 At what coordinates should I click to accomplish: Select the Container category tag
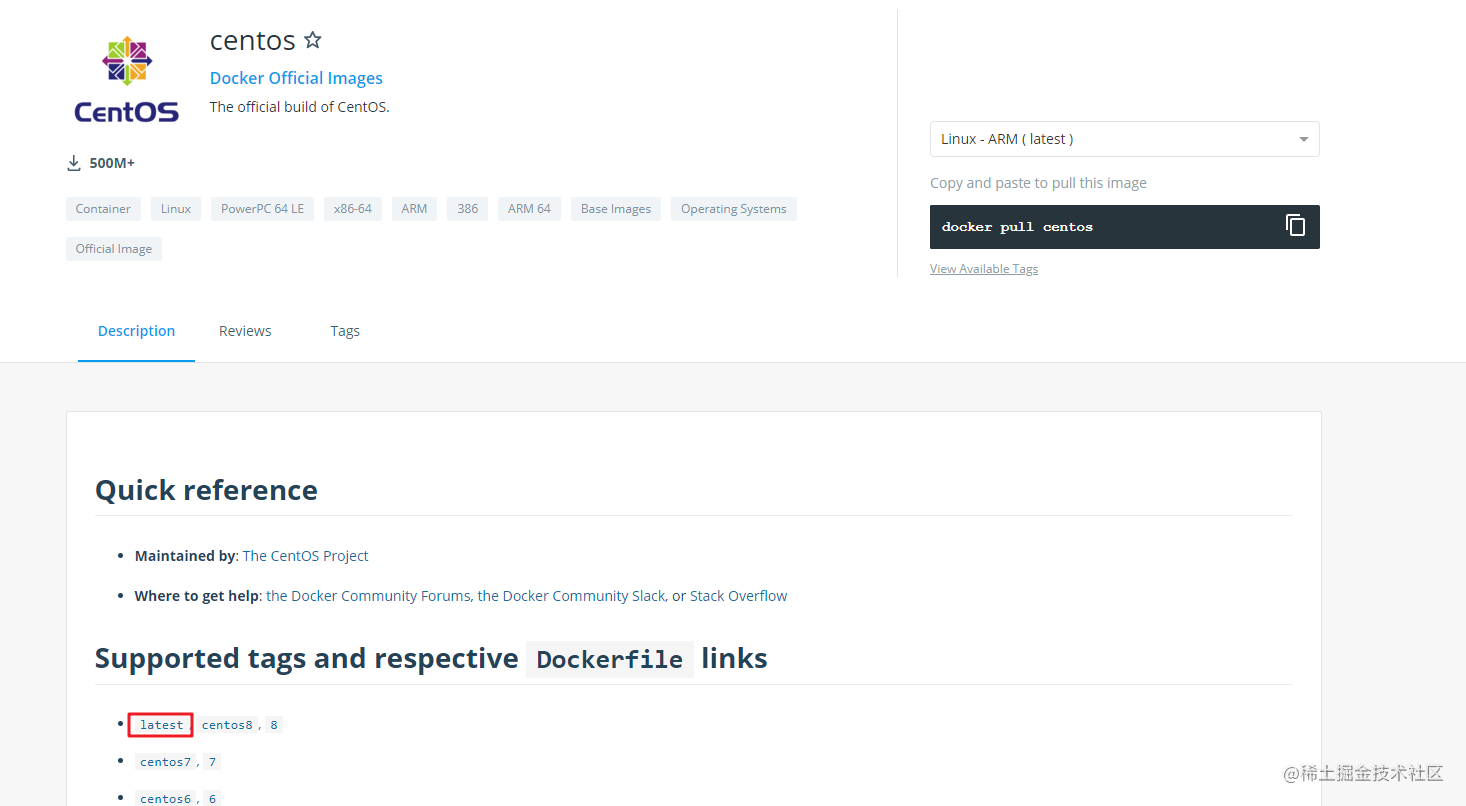point(103,209)
